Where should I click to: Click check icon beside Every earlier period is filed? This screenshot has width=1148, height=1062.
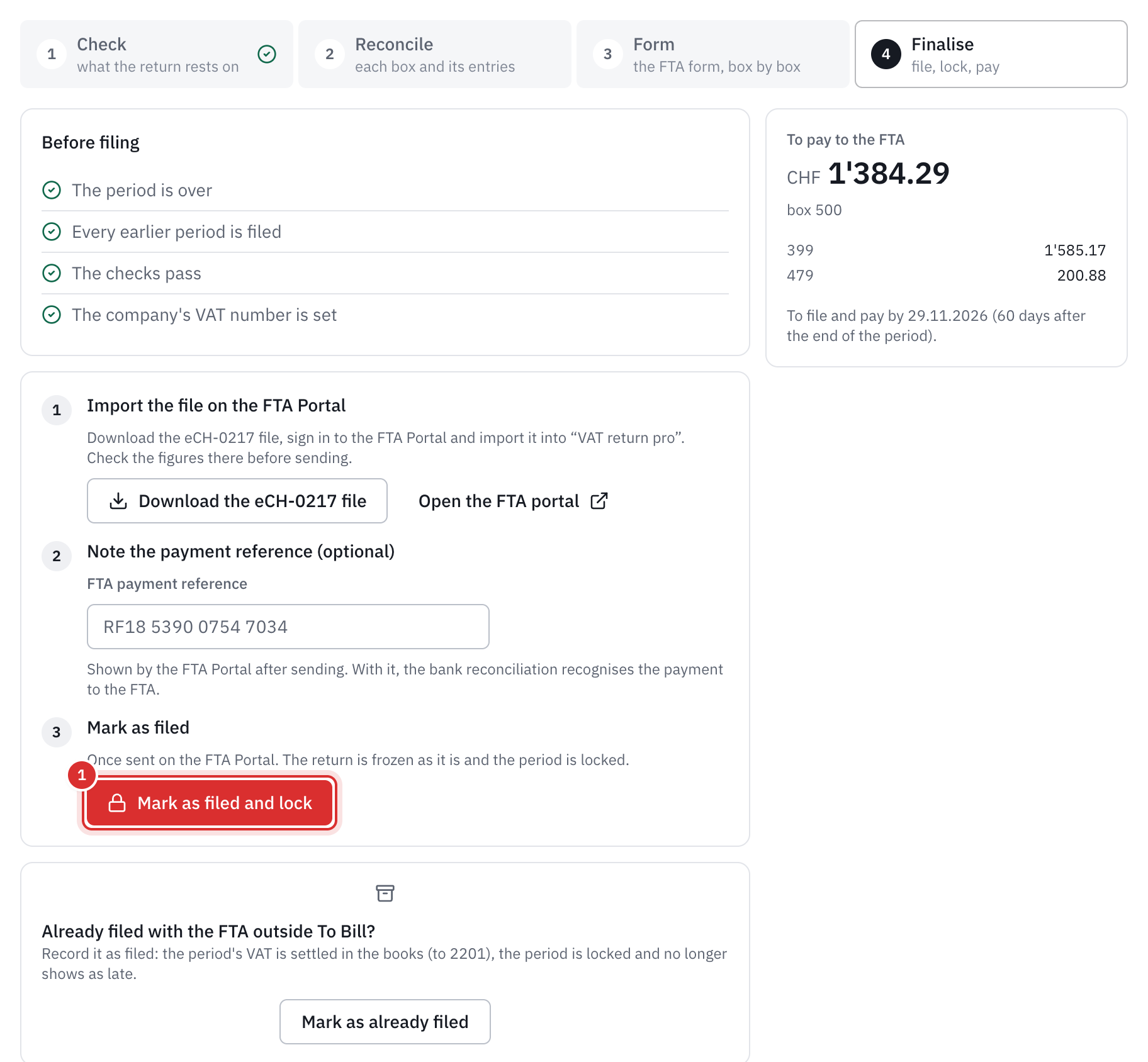click(x=52, y=232)
